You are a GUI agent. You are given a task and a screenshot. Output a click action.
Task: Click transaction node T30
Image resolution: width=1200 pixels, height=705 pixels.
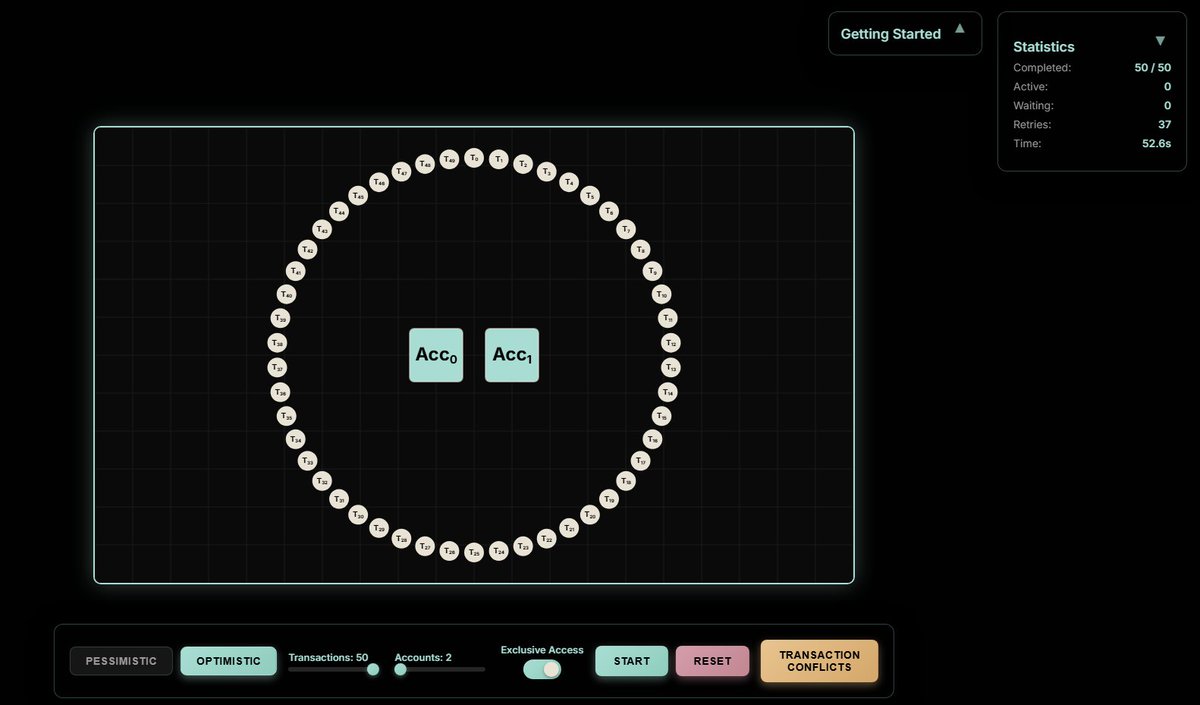pyautogui.click(x=358, y=515)
